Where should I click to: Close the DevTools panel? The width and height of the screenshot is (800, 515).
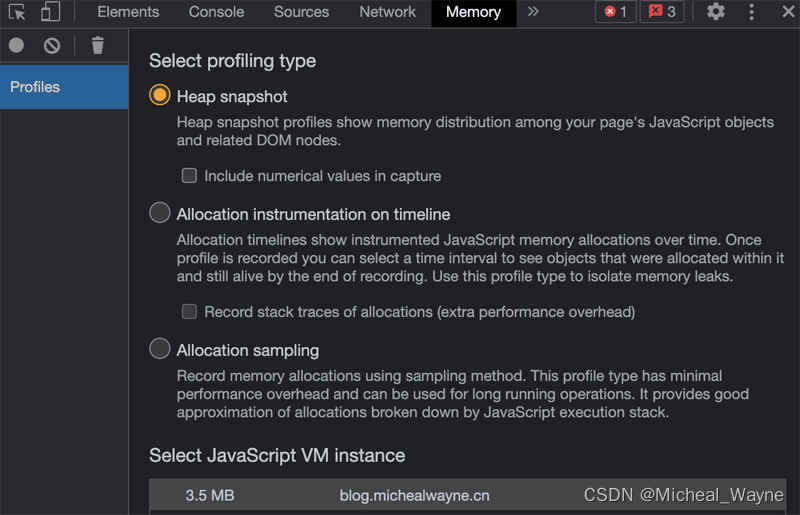coord(786,12)
